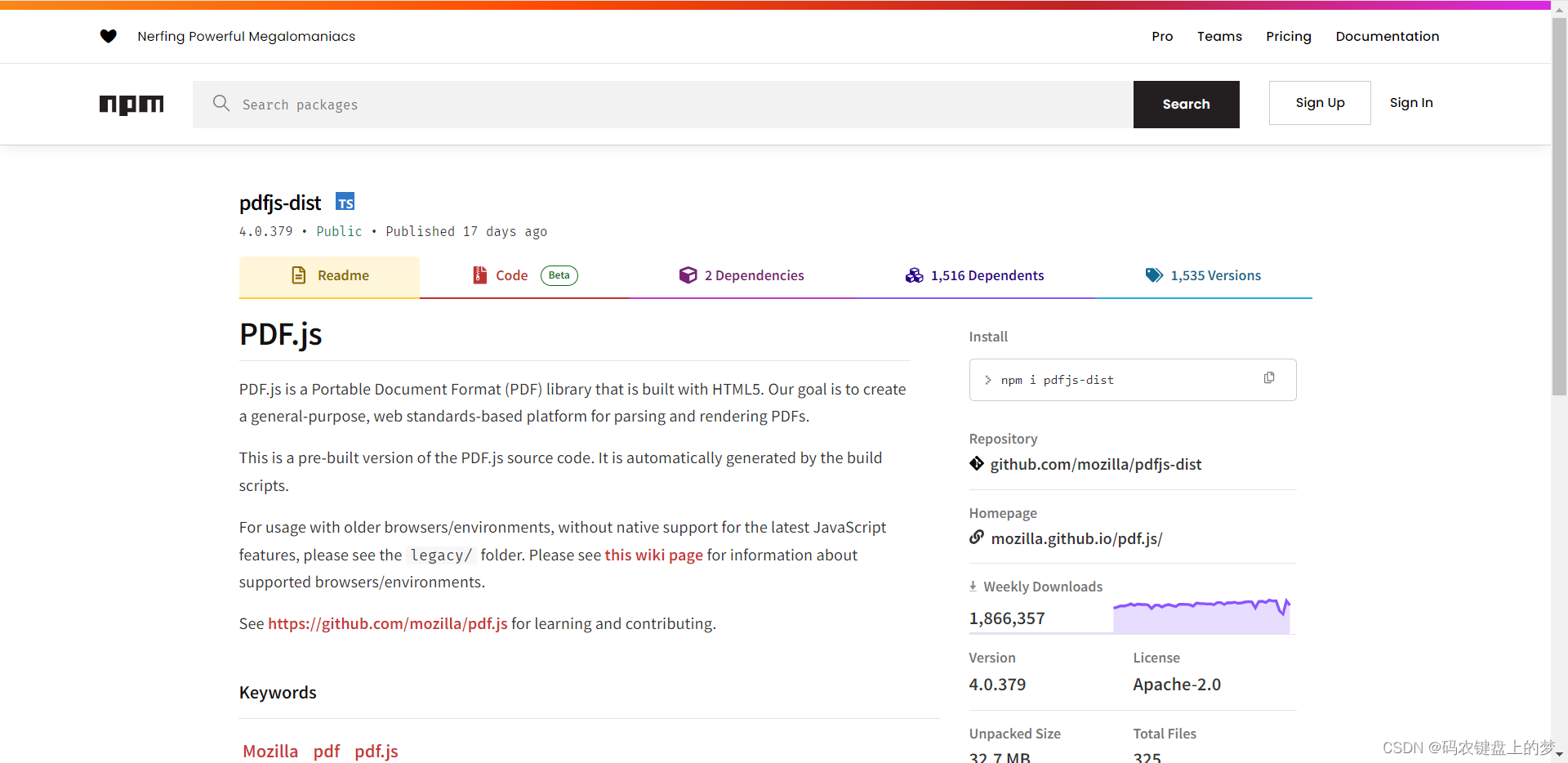Click the Dependents cubes icon
The height and width of the screenshot is (763, 1568).
[x=914, y=275]
